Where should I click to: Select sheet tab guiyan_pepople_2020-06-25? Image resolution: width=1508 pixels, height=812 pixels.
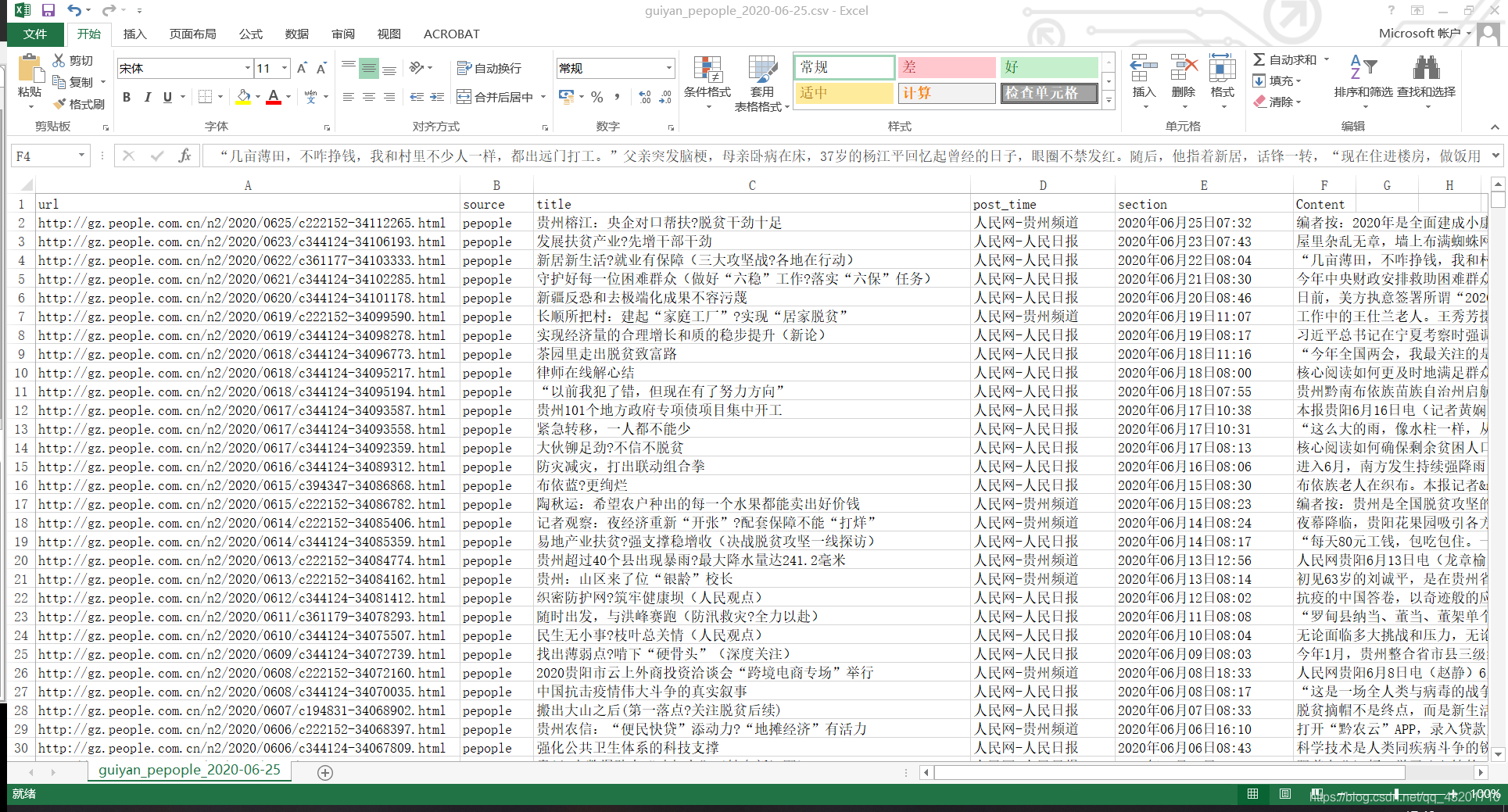[189, 770]
